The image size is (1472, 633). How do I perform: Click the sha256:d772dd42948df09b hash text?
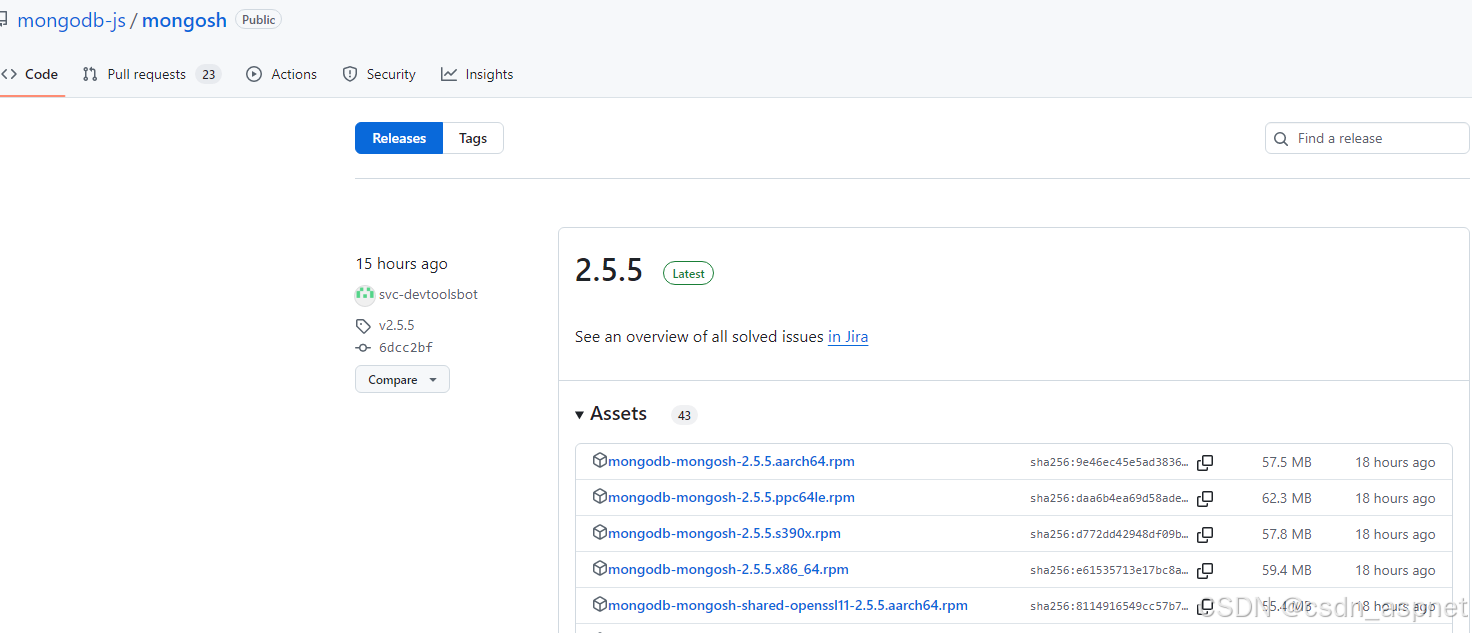pos(1110,534)
